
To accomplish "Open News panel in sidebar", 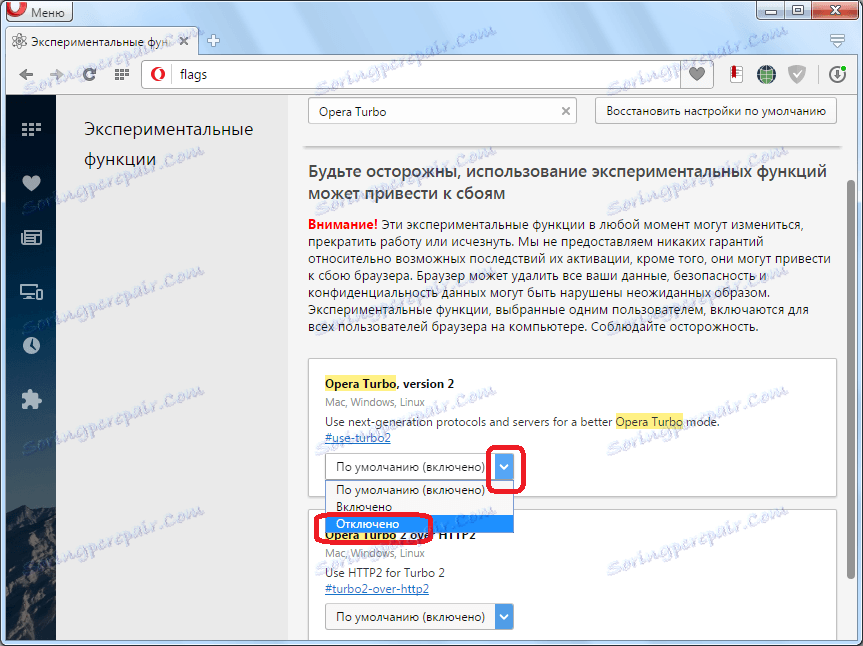I will pos(31,237).
